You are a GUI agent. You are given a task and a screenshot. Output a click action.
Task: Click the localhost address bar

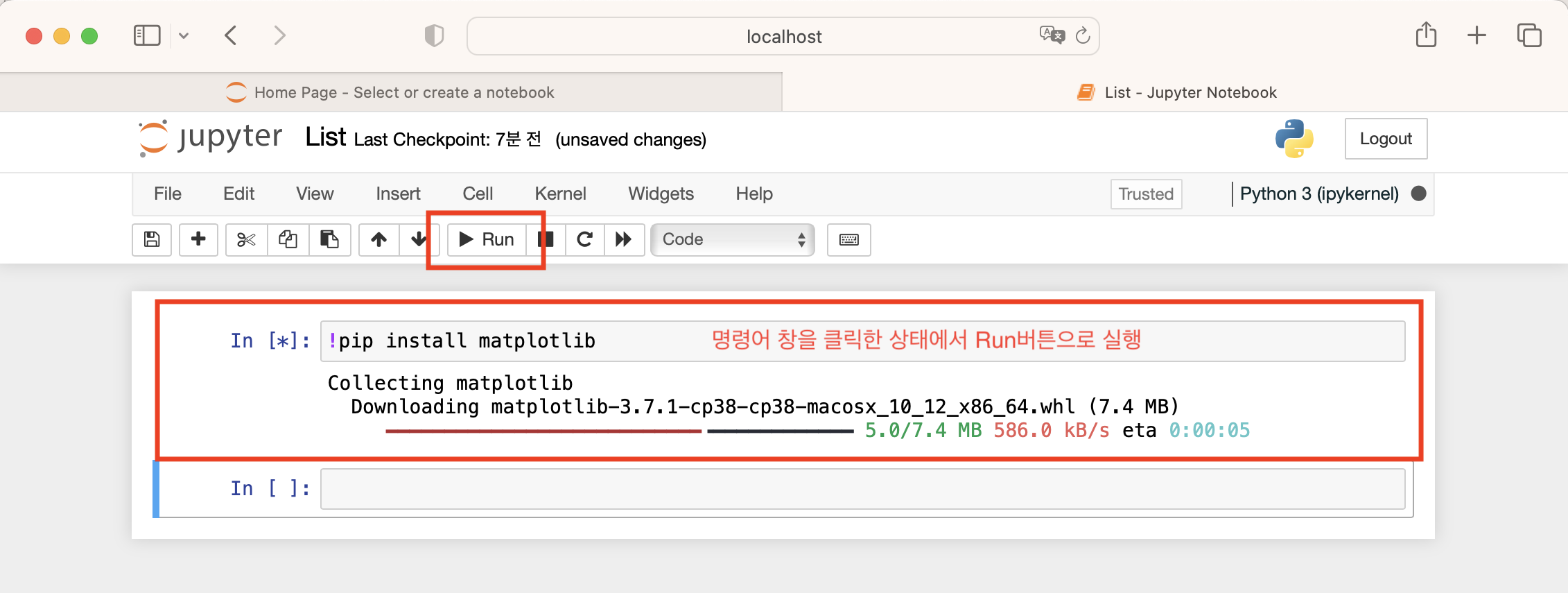[783, 36]
